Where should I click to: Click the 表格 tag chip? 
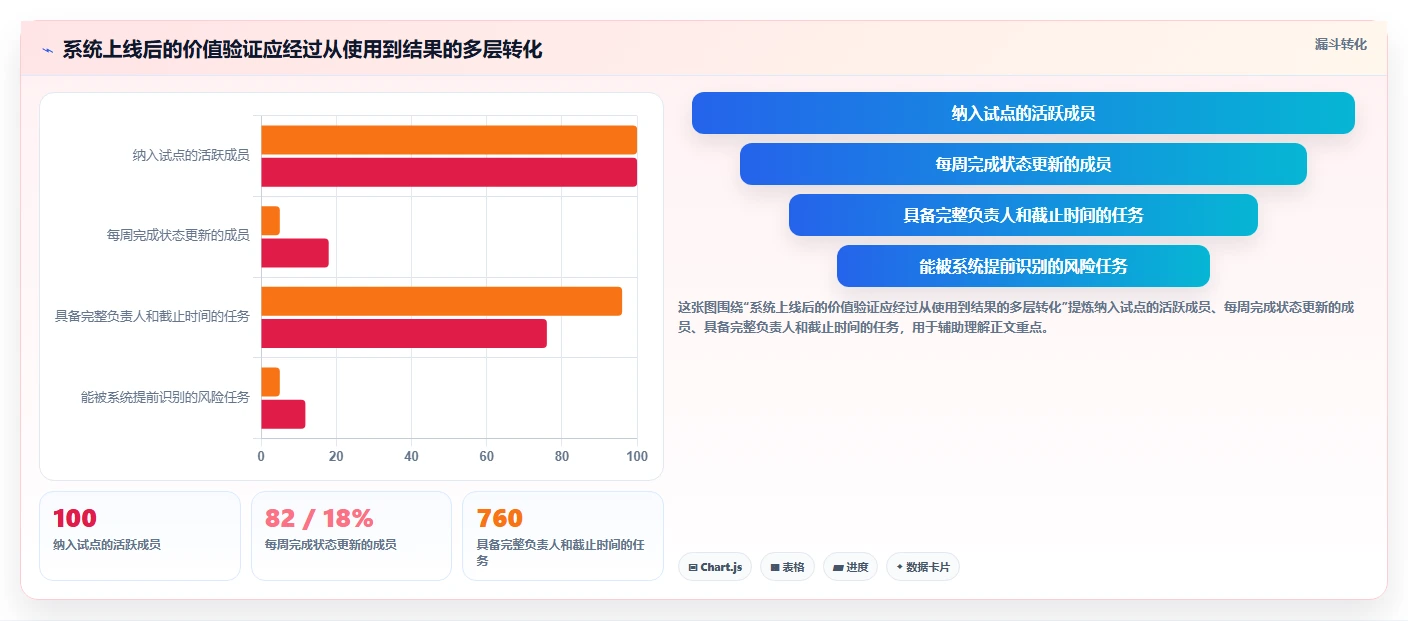point(787,567)
